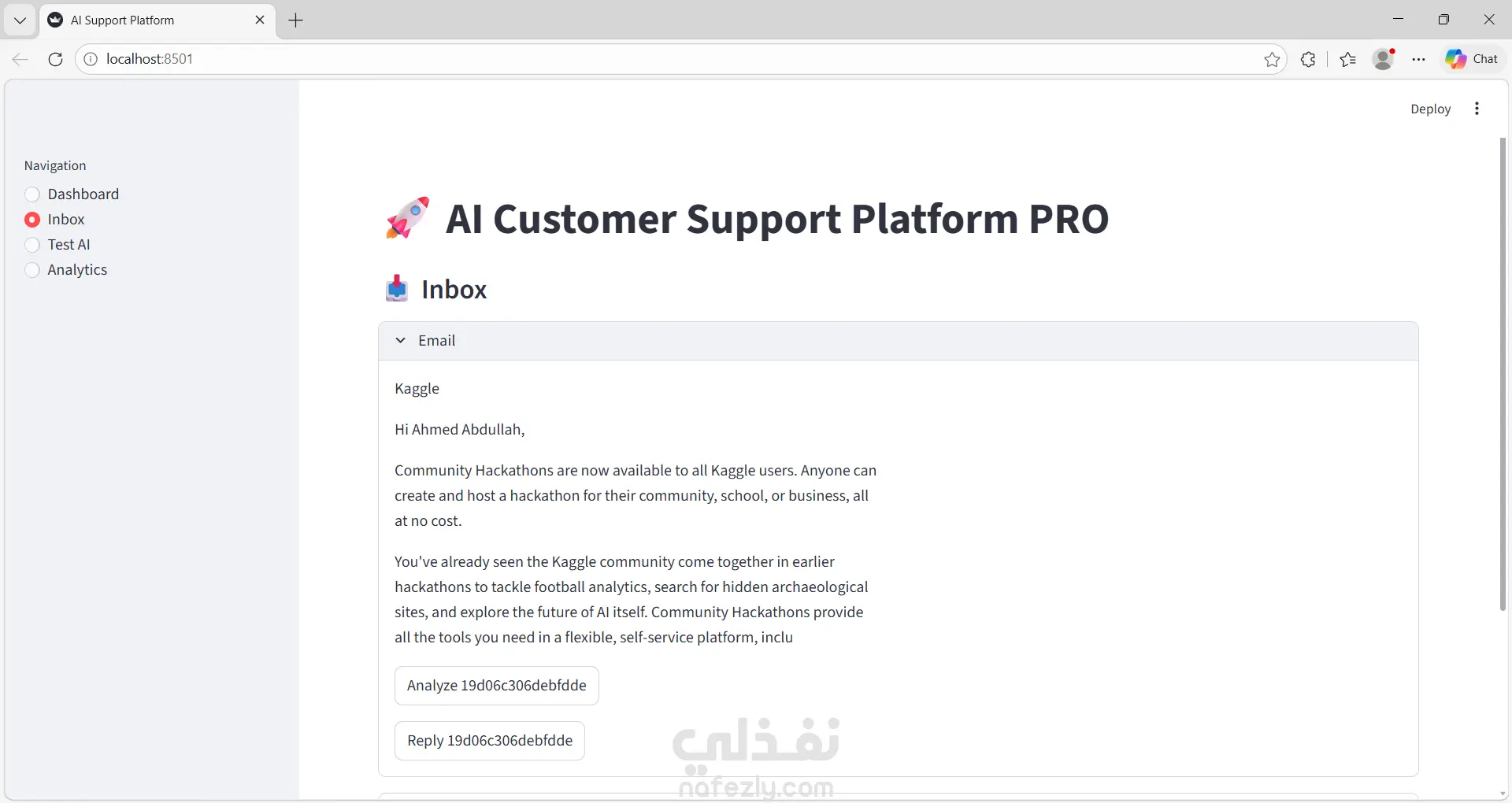Open the Copilot Chat sidebar
The width and height of the screenshot is (1512, 803).
point(1472,59)
